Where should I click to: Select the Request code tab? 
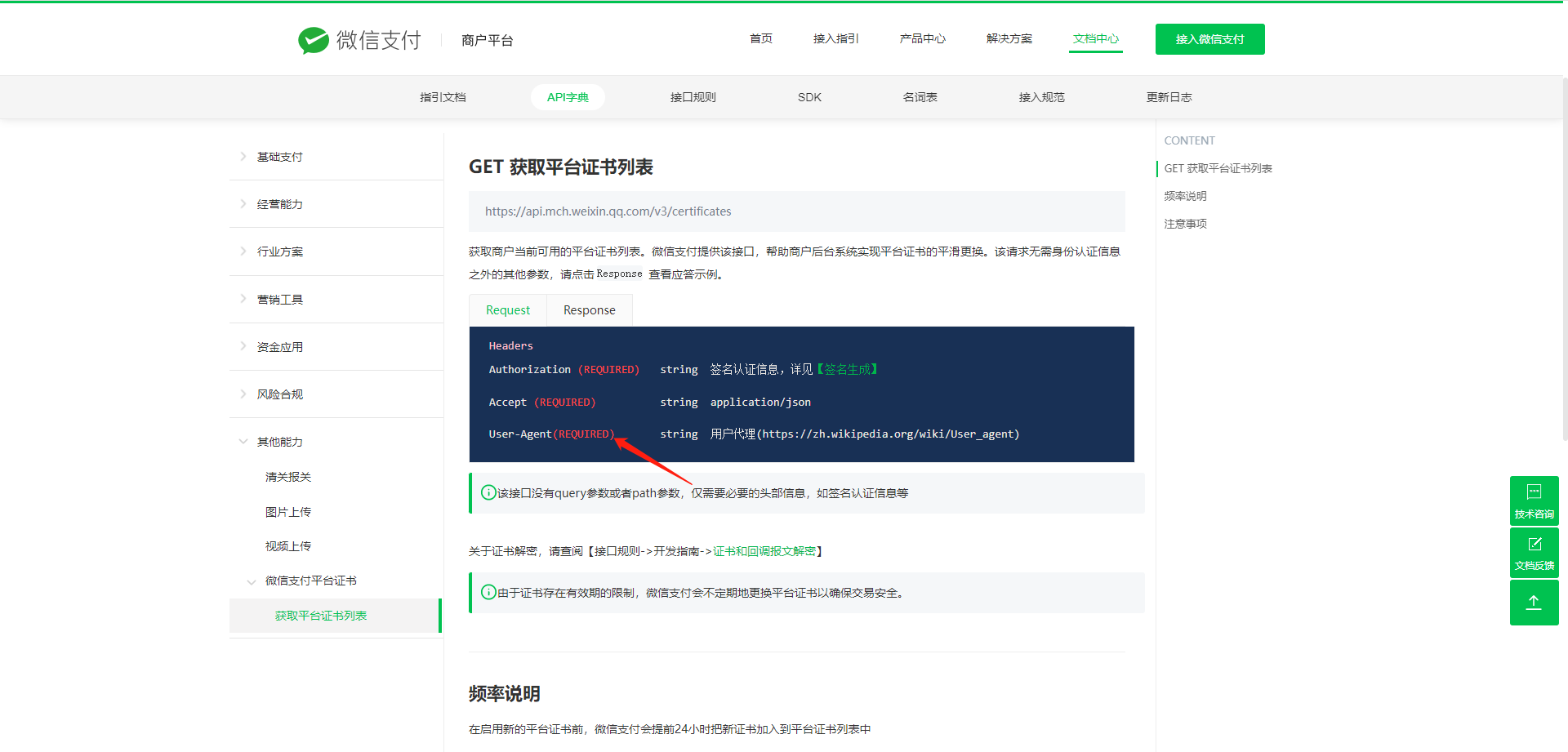pos(508,310)
